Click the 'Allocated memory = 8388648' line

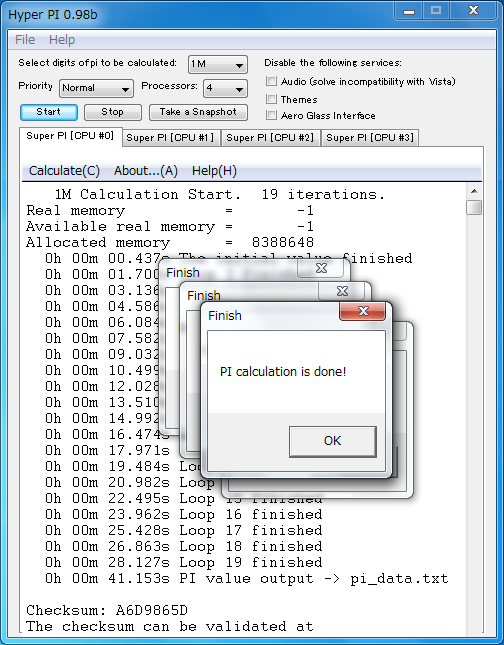pyautogui.click(x=170, y=243)
